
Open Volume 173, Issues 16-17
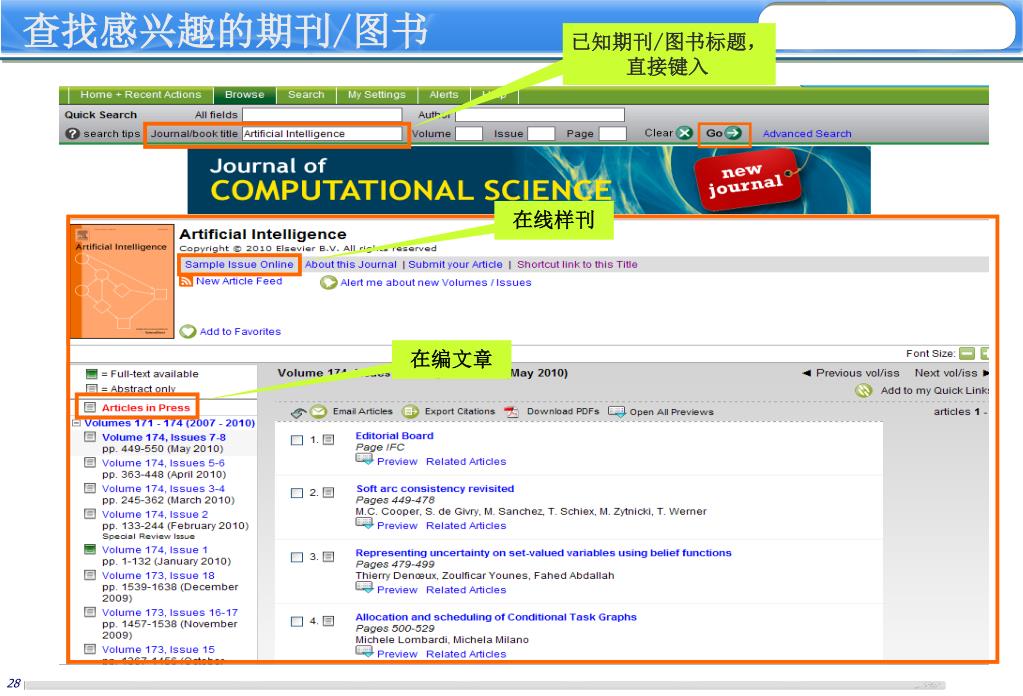170,613
